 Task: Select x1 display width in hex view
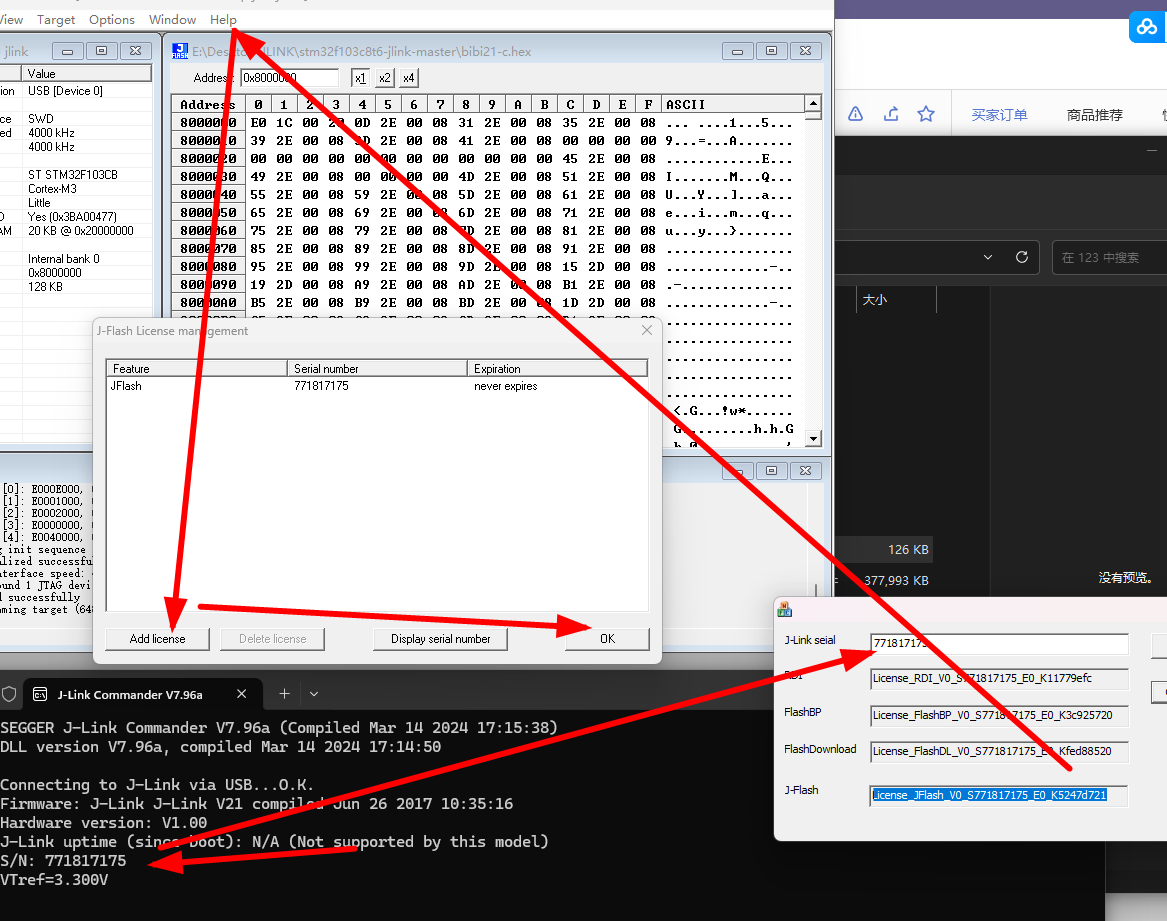pos(360,78)
